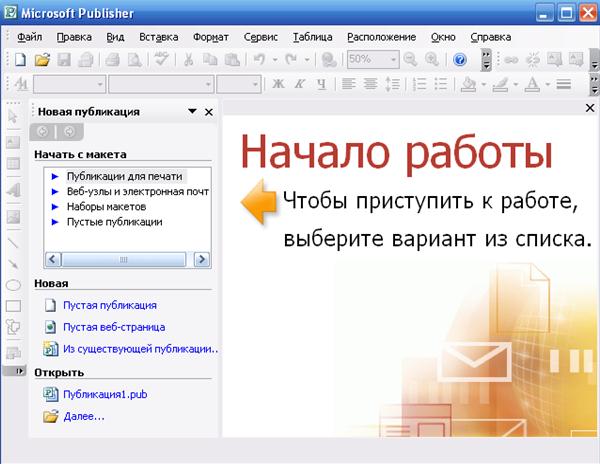
Task: Open the Fill Color dropdown arrow
Action: 484,84
